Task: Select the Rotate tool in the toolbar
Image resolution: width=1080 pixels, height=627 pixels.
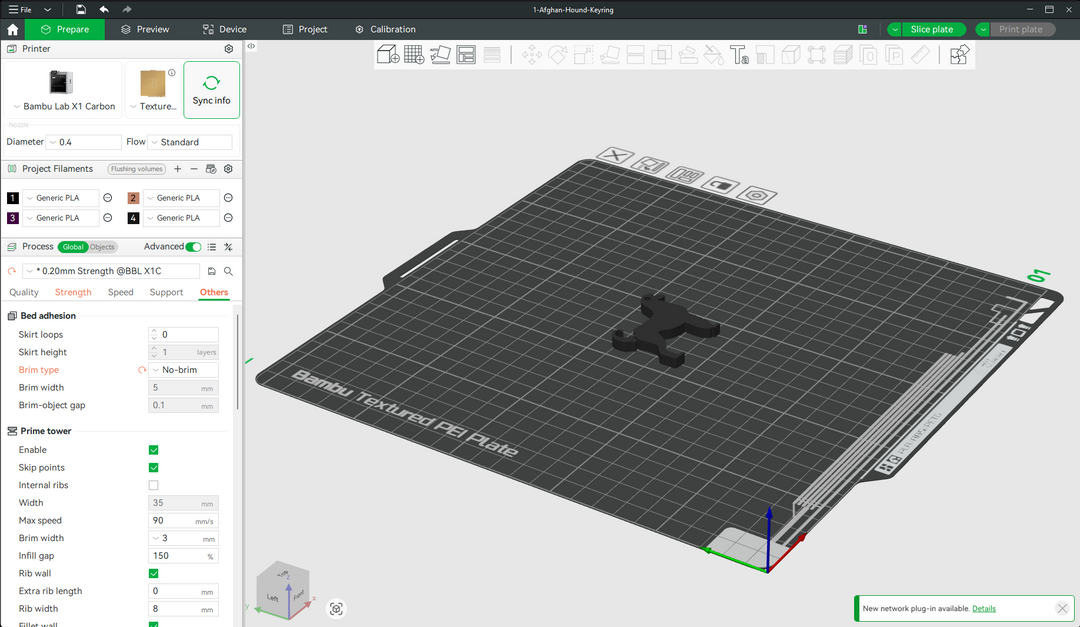Action: click(x=557, y=55)
